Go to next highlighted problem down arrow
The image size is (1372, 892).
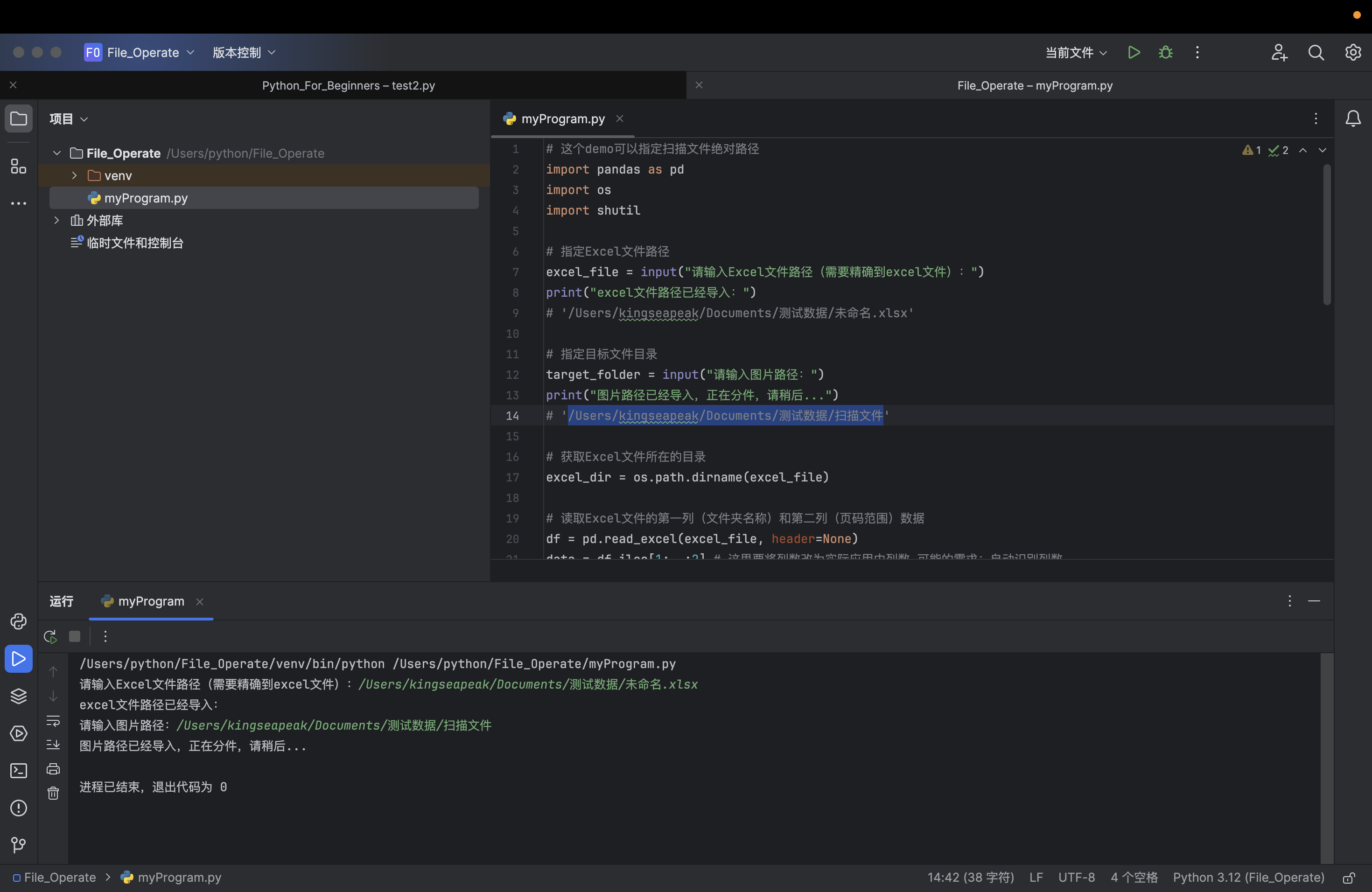(1323, 150)
